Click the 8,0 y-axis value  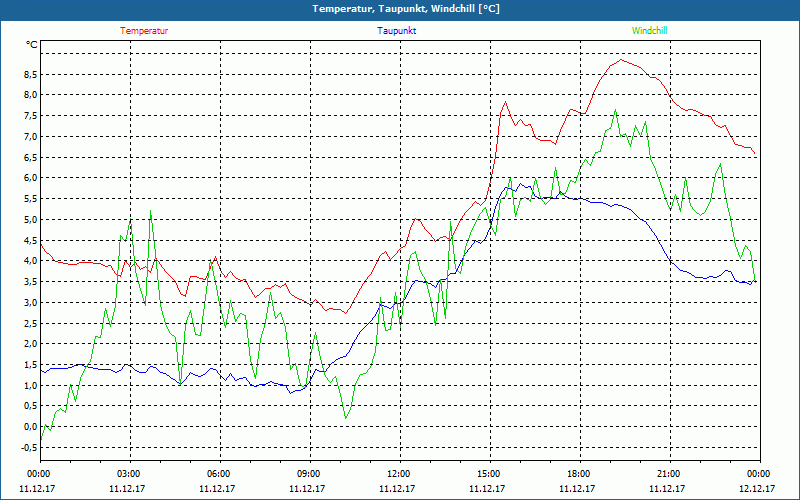point(31,94)
